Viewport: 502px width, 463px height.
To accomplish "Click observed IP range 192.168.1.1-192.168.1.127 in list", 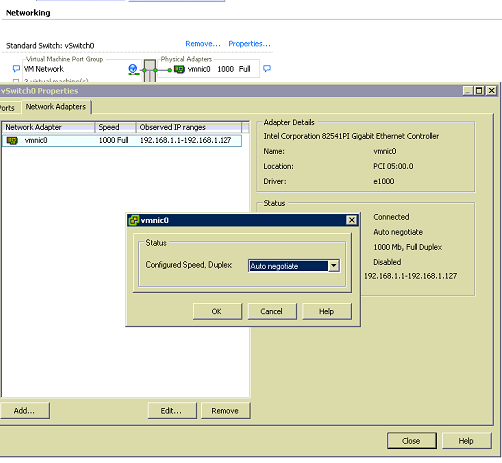I will 185,140.
